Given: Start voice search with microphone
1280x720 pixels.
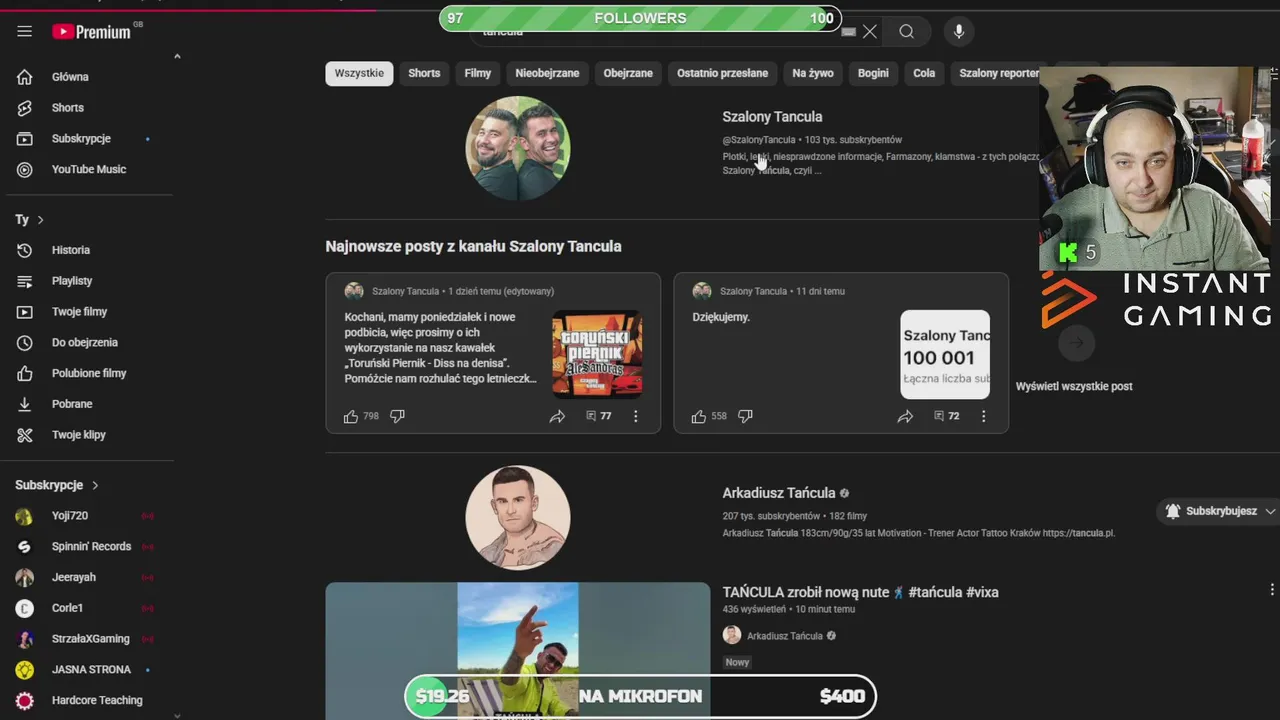Looking at the screenshot, I should [959, 32].
